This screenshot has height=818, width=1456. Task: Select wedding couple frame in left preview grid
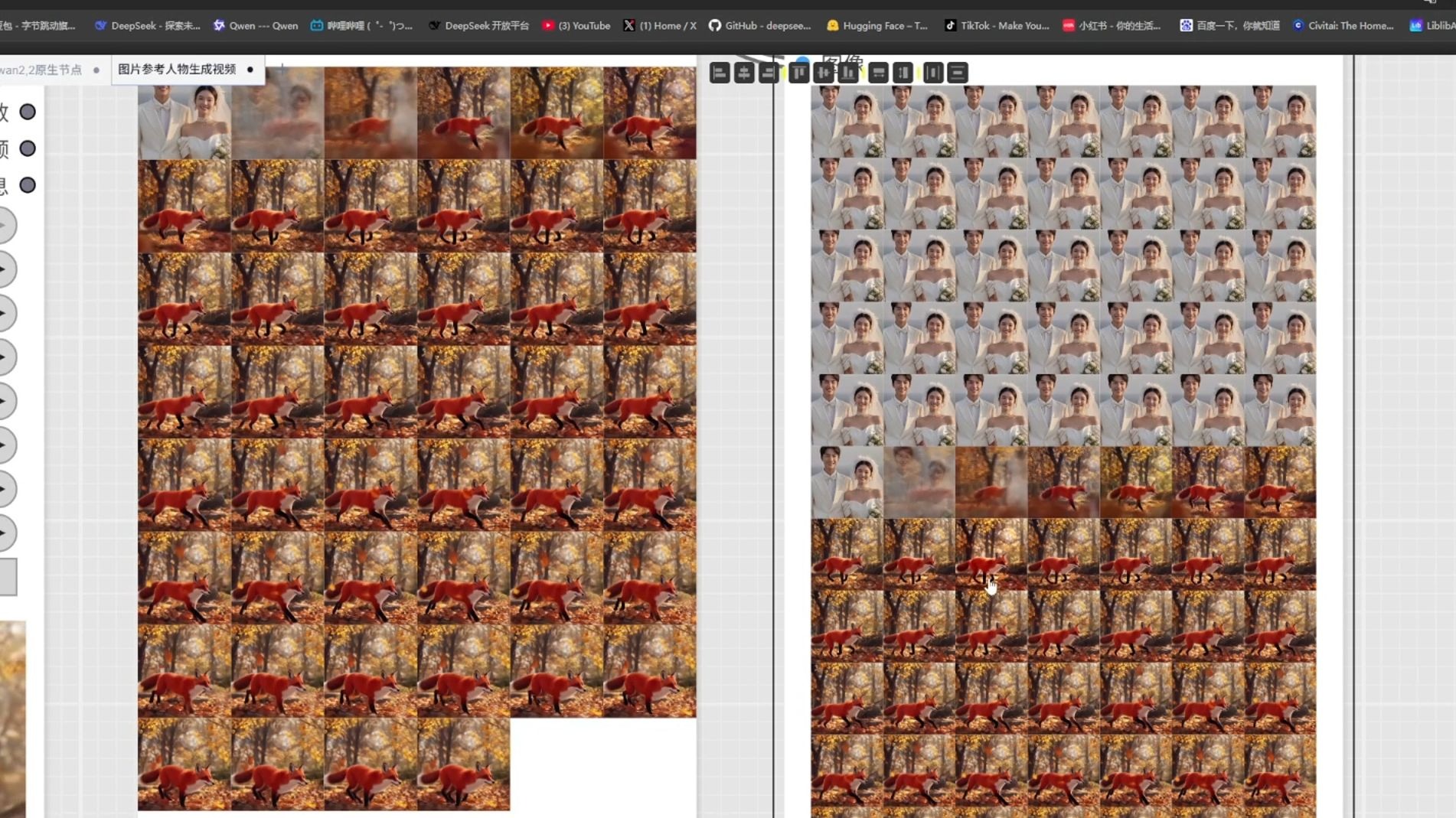click(x=184, y=113)
